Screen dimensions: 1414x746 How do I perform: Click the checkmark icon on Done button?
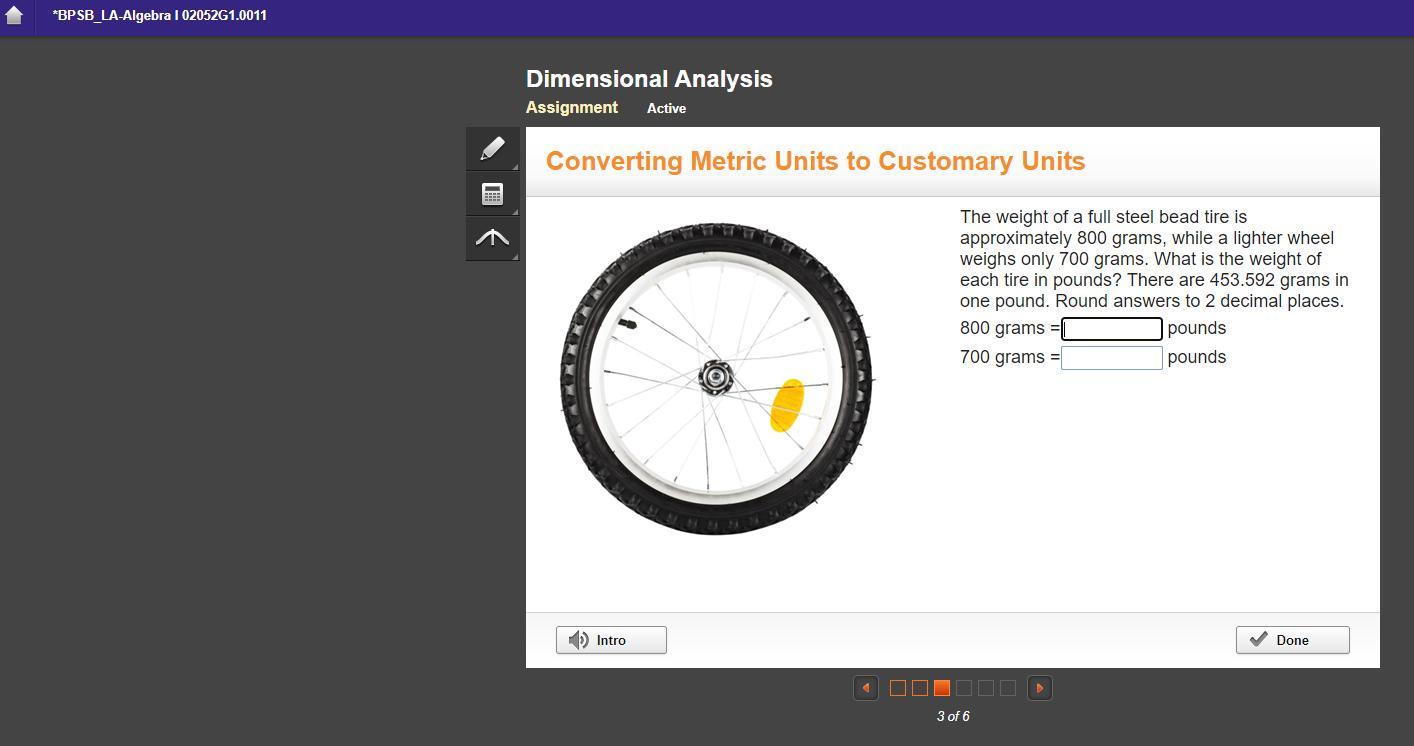(1259, 639)
